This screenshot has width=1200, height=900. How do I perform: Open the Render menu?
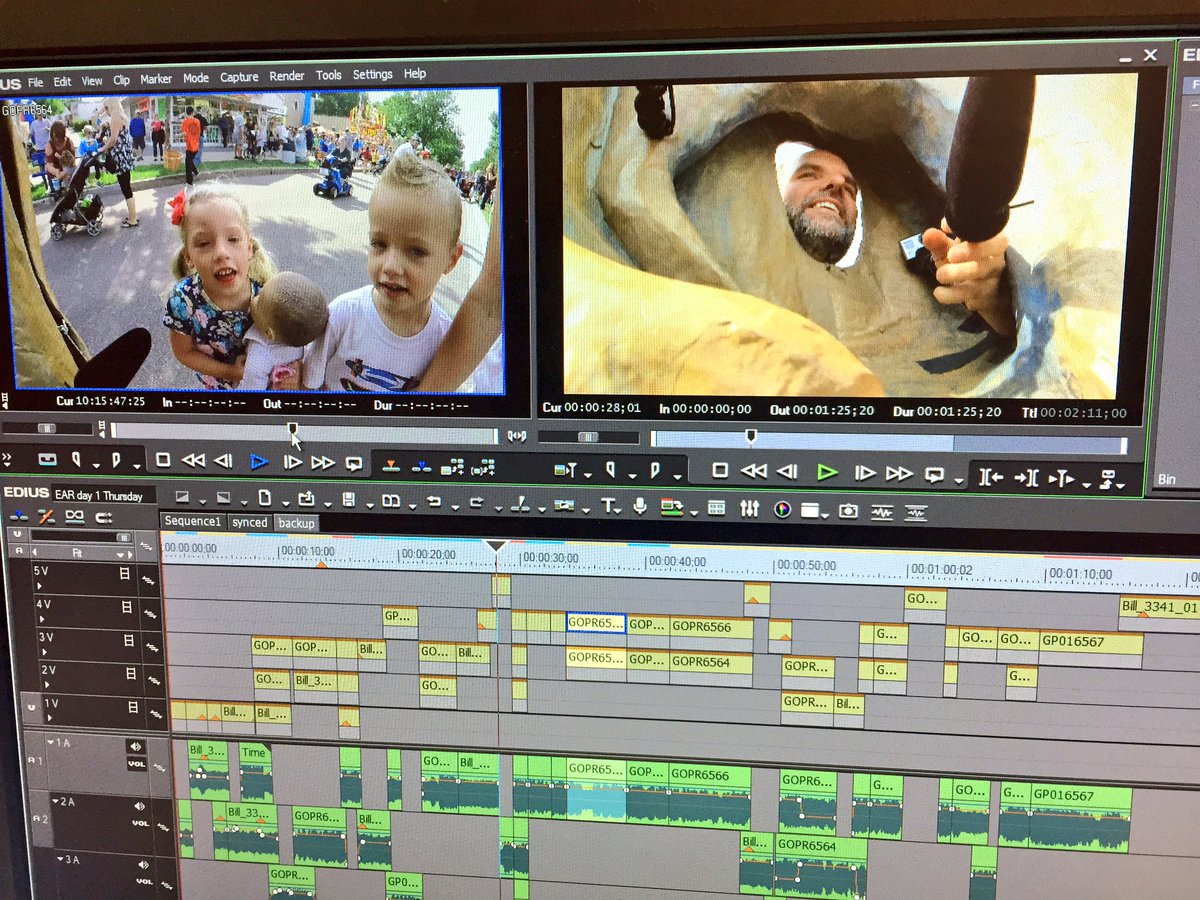click(x=287, y=76)
